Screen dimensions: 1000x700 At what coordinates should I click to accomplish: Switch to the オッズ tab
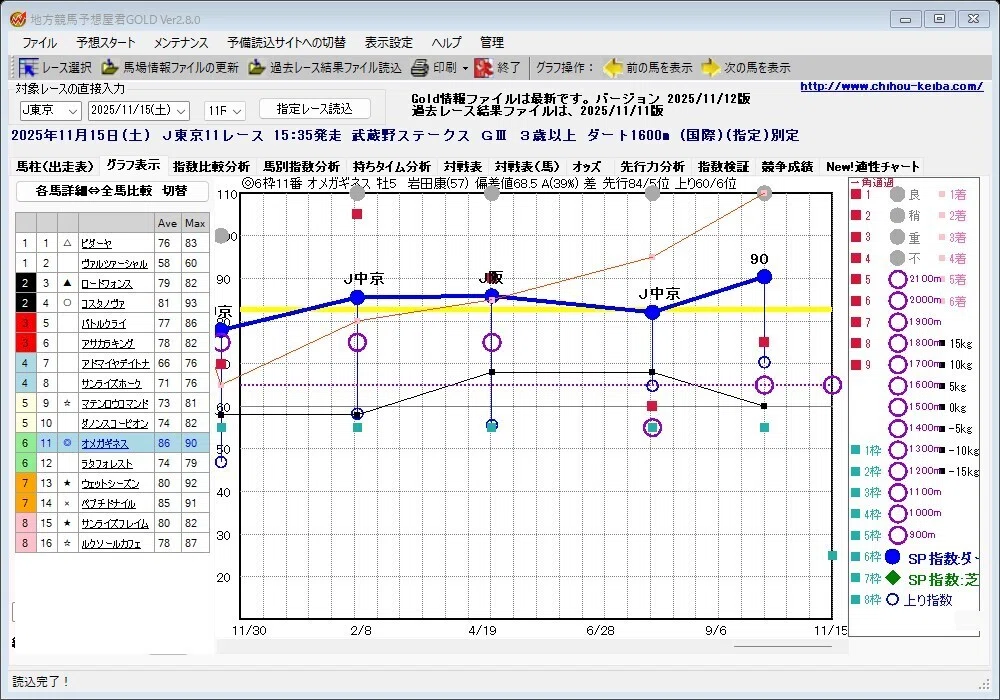click(587, 166)
